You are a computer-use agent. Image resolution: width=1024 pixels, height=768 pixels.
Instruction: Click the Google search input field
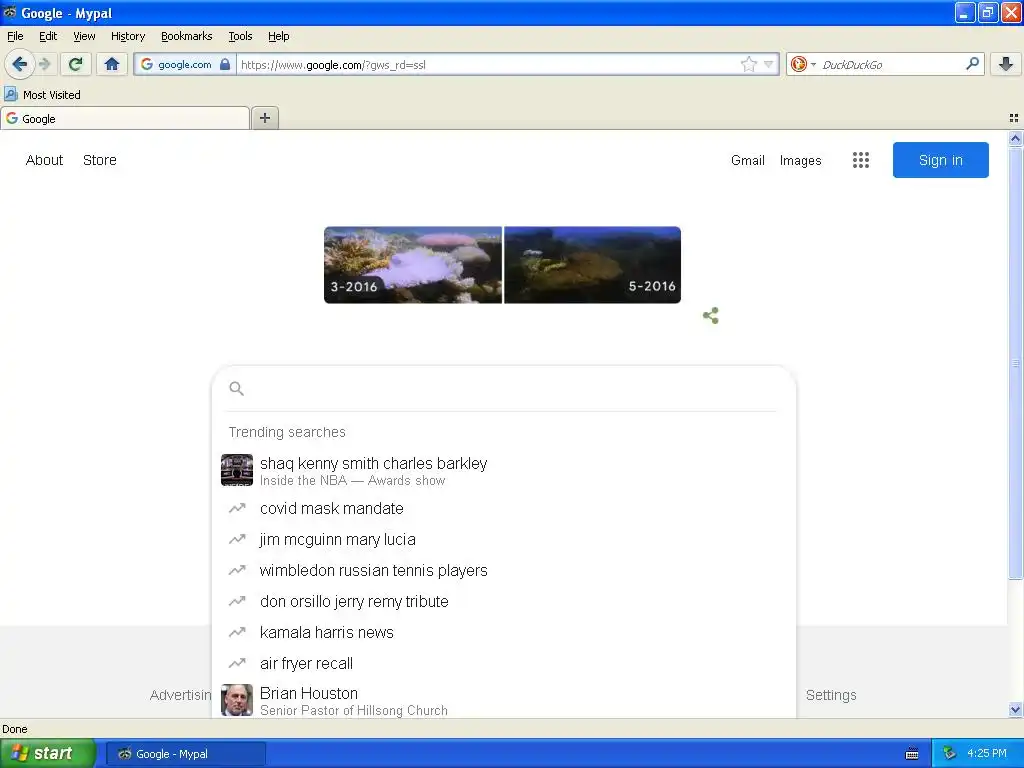[503, 389]
